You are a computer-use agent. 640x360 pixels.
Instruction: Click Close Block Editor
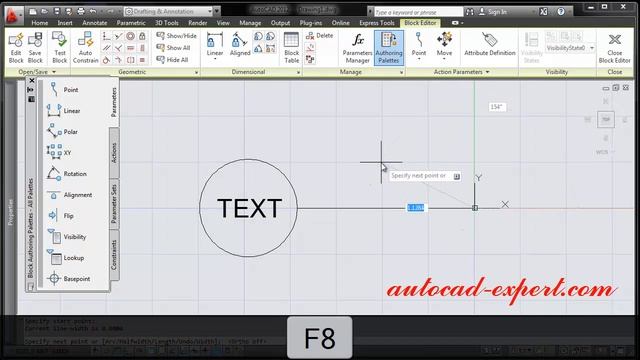click(614, 48)
